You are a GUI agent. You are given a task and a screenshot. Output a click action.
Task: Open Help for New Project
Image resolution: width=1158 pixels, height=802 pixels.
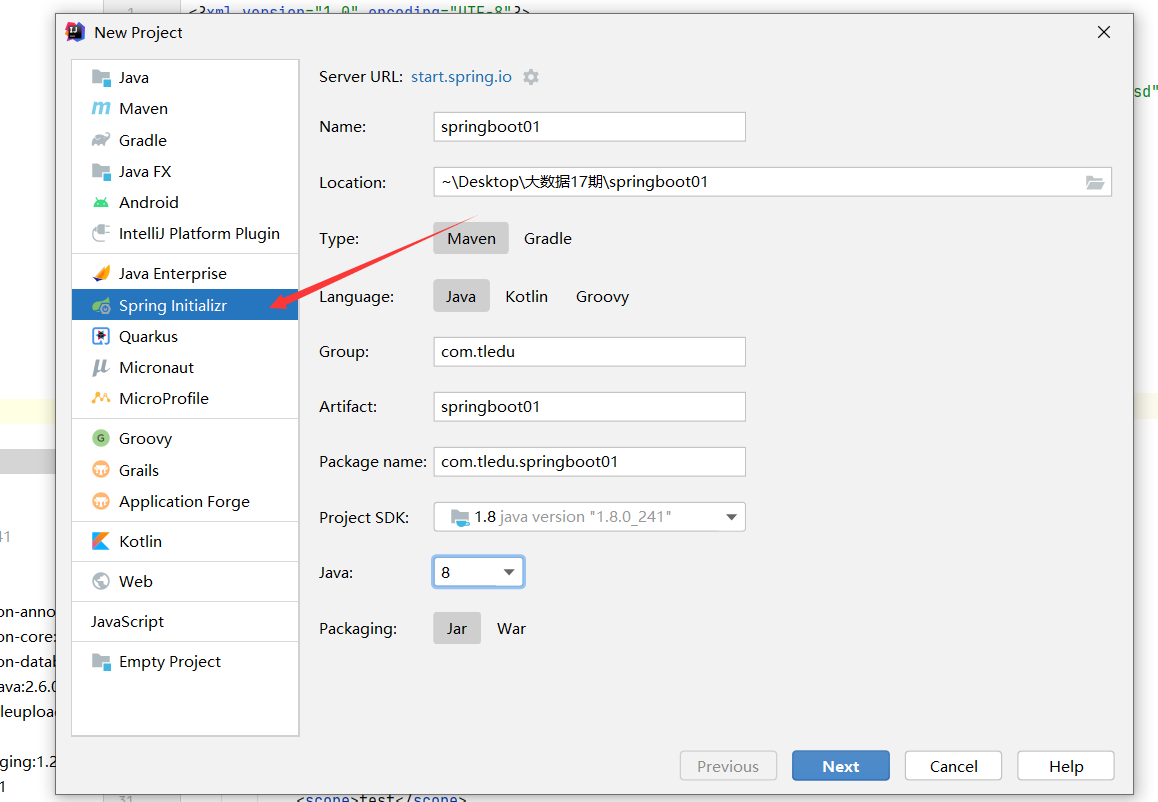[x=1066, y=766]
